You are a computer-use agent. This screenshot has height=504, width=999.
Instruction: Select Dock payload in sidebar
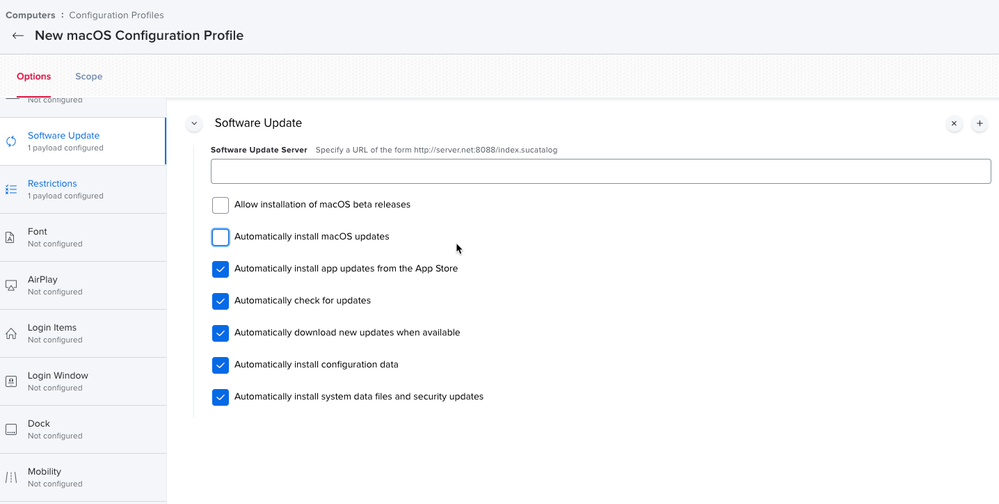83,429
